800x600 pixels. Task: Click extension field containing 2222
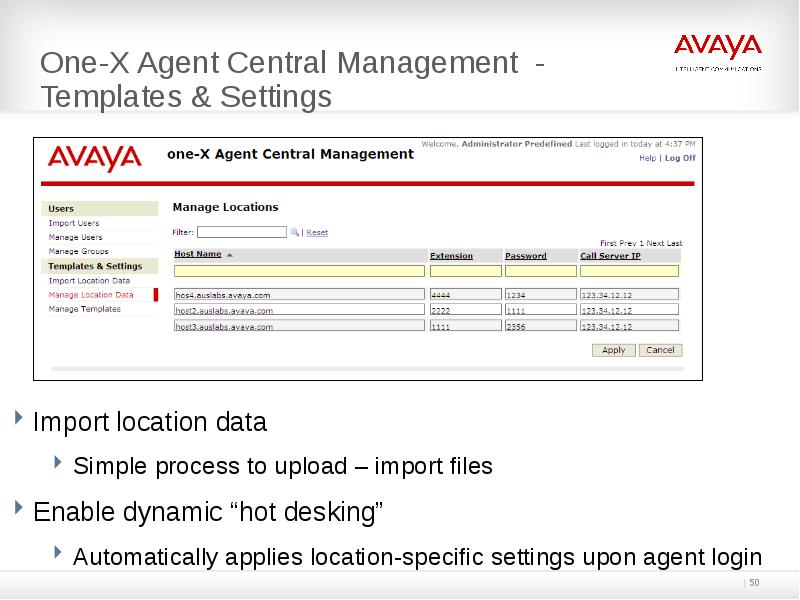coord(466,310)
